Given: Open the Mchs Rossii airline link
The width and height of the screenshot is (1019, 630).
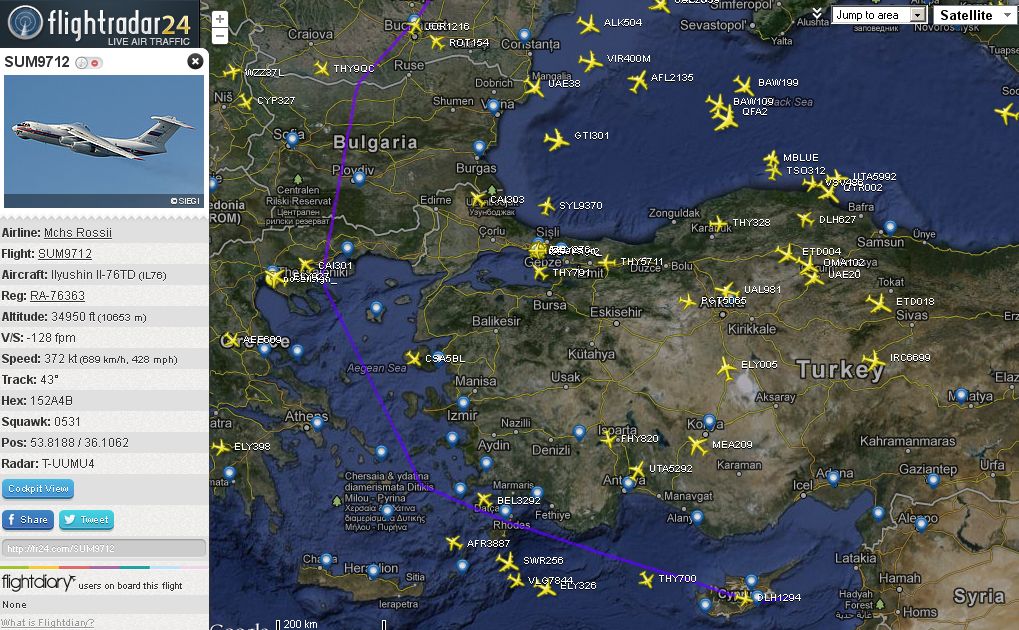Looking at the screenshot, I should [x=78, y=233].
